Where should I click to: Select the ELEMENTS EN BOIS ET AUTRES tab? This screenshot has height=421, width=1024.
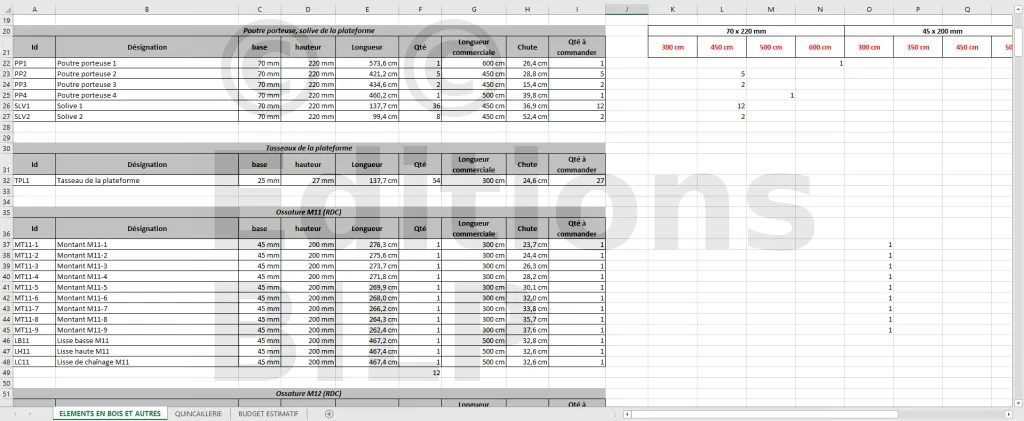tap(110, 414)
